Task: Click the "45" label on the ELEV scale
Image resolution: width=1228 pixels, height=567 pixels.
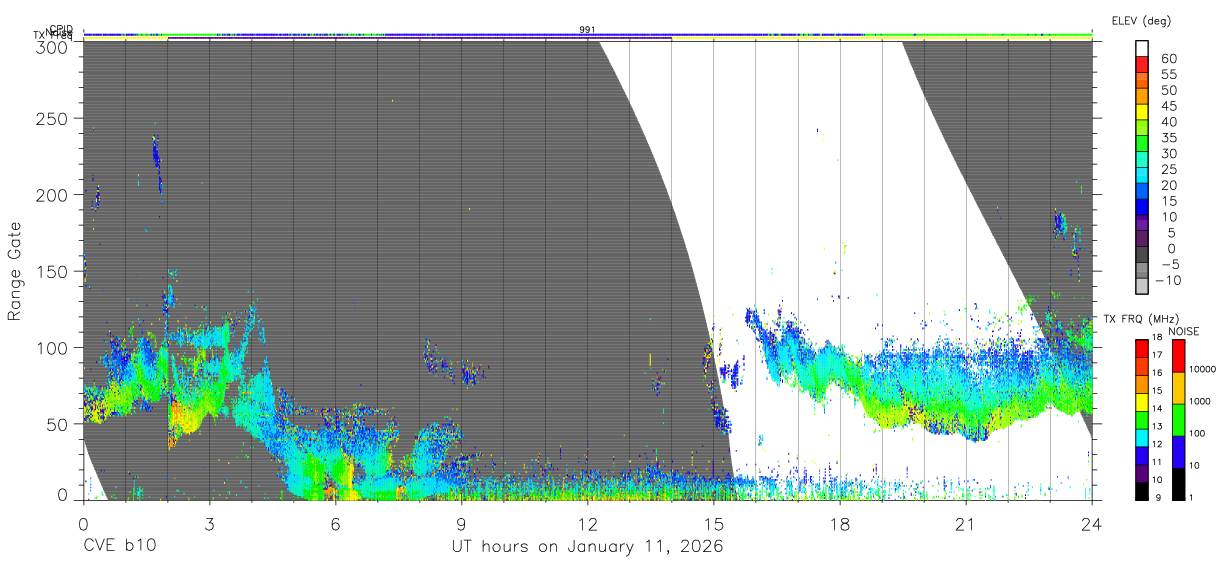Action: coord(1168,106)
